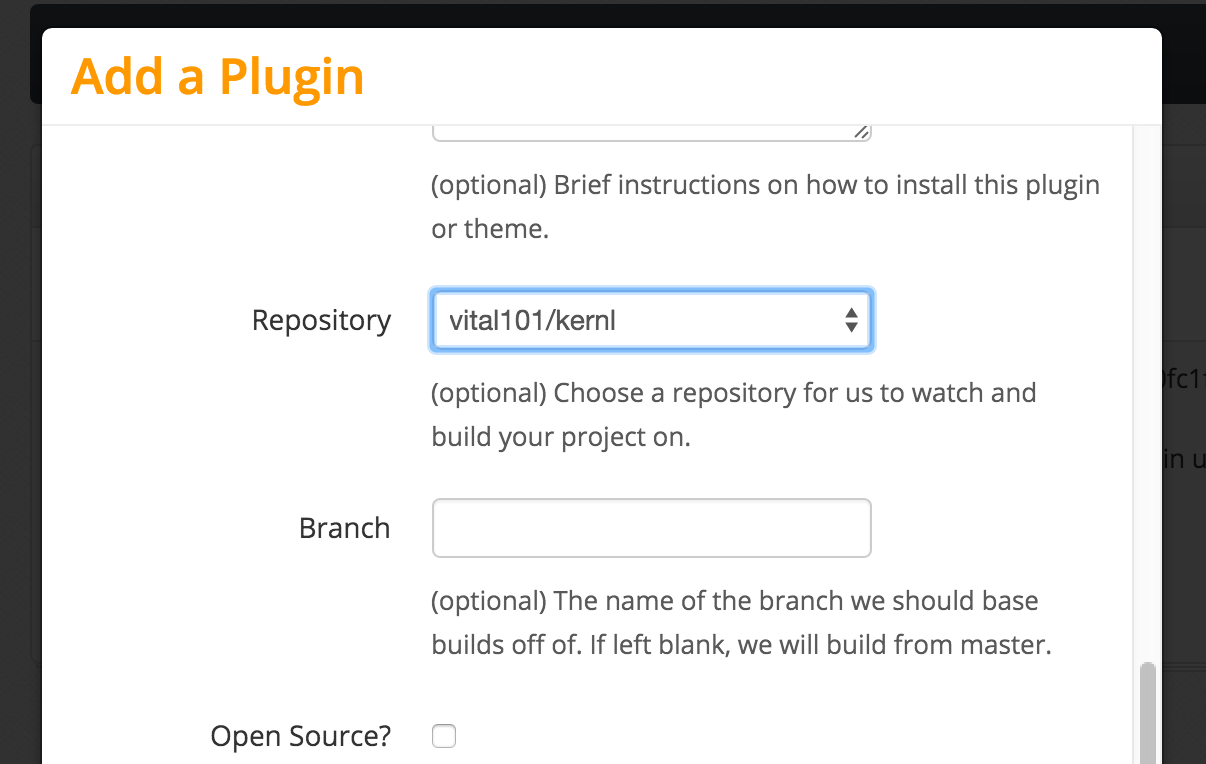The height and width of the screenshot is (764, 1206).
Task: Click the Branch field label
Action: [x=344, y=528]
